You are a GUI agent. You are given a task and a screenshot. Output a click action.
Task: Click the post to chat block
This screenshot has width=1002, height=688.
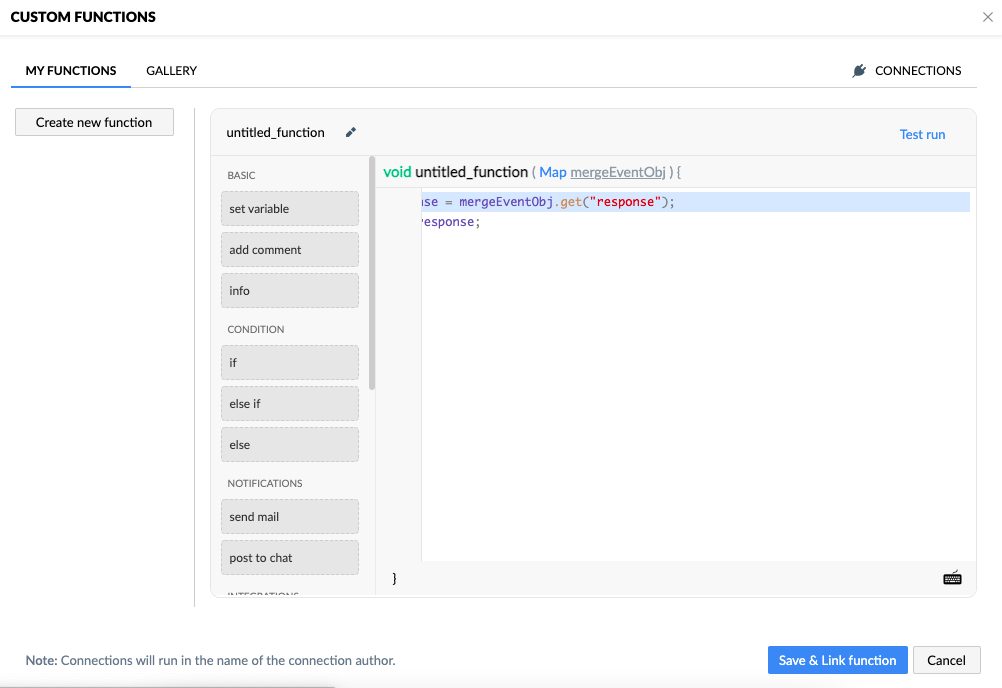(289, 558)
